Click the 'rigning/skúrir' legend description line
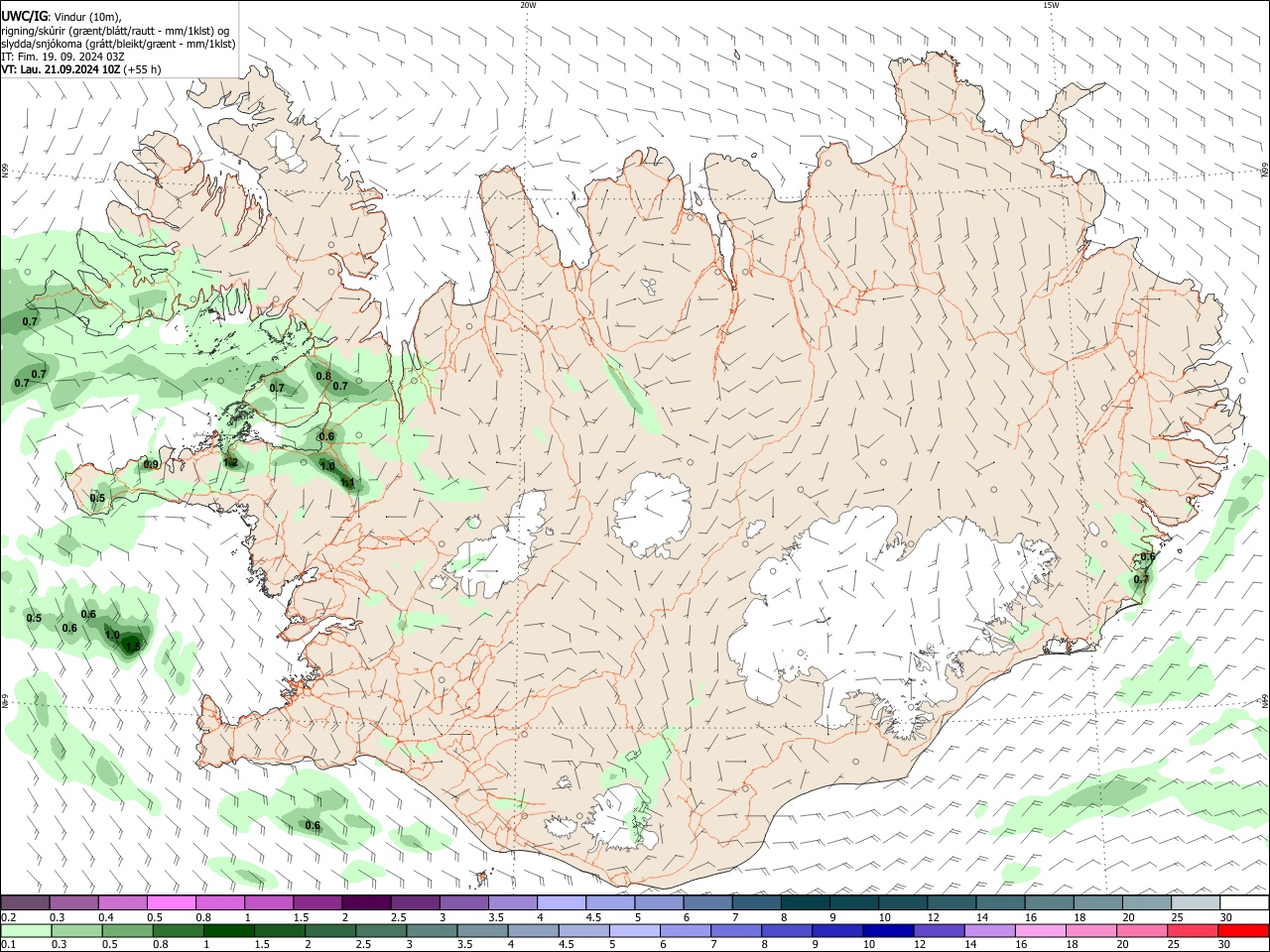Image resolution: width=1270 pixels, height=952 pixels. (115, 30)
